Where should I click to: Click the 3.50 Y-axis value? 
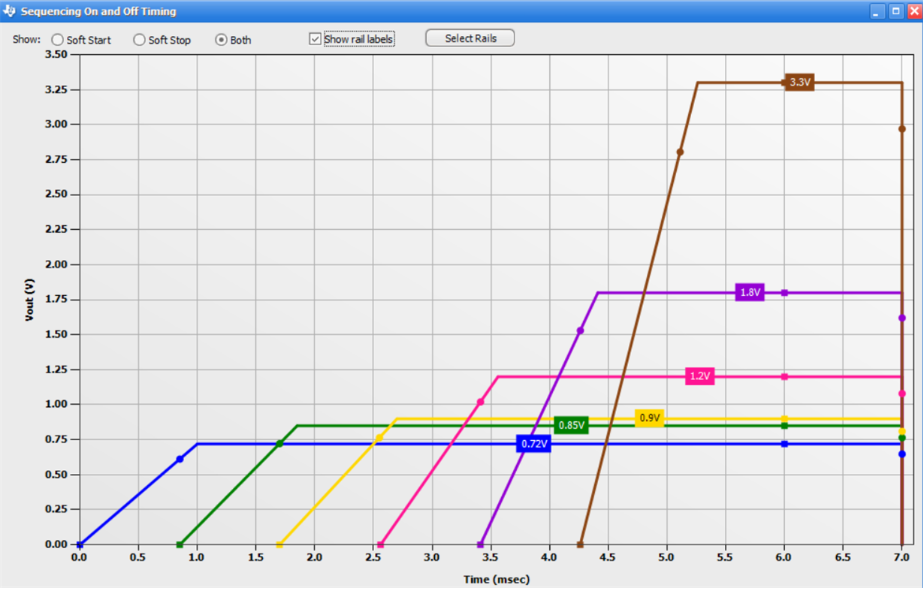tap(57, 54)
